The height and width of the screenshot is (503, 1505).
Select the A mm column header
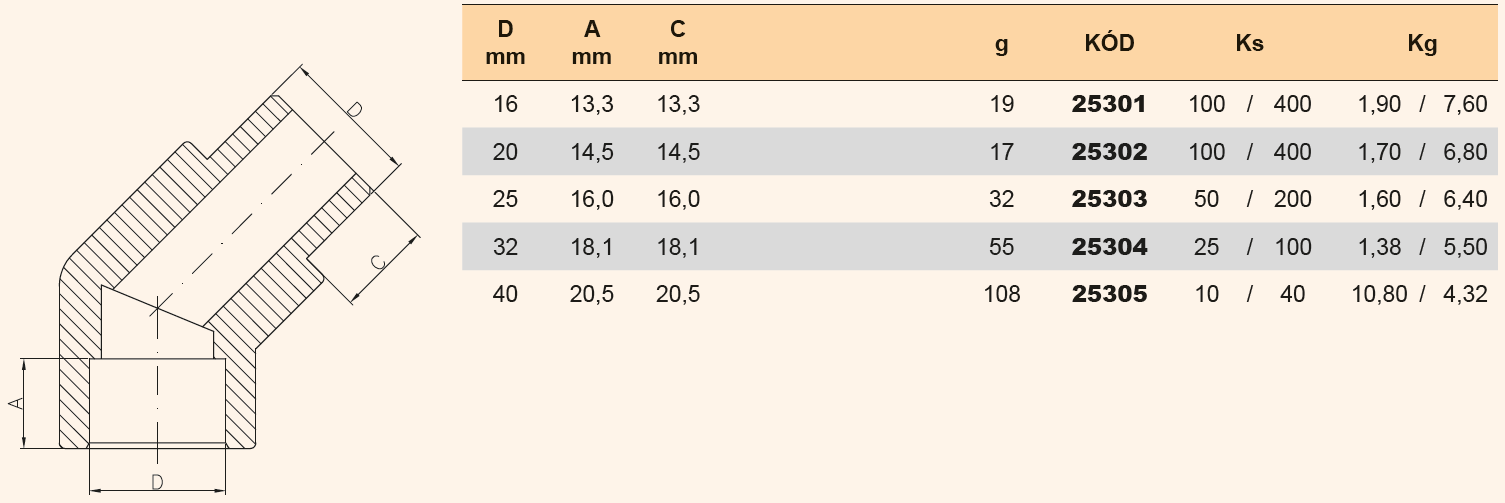point(591,44)
